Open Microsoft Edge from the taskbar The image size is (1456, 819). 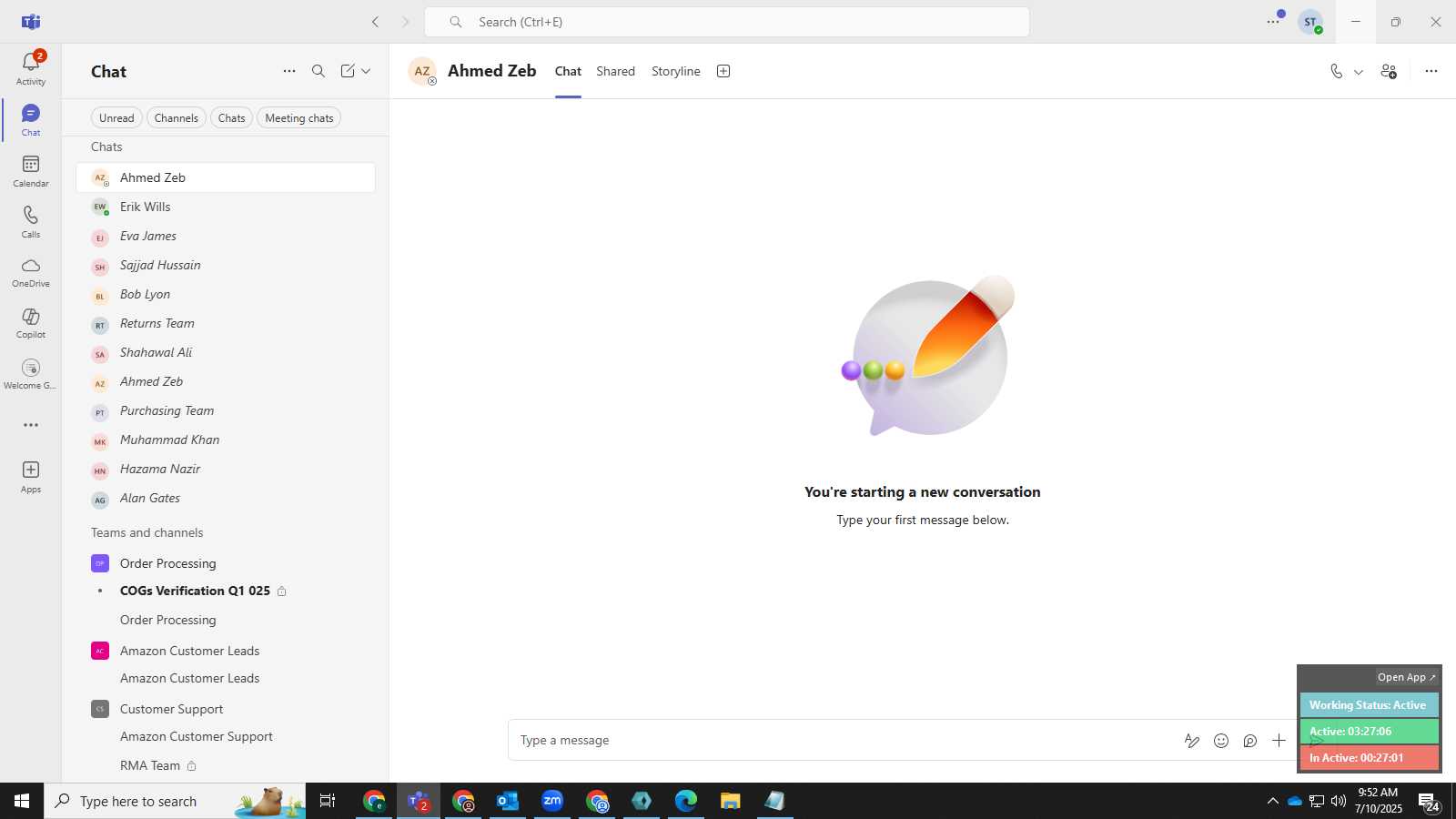click(x=685, y=801)
